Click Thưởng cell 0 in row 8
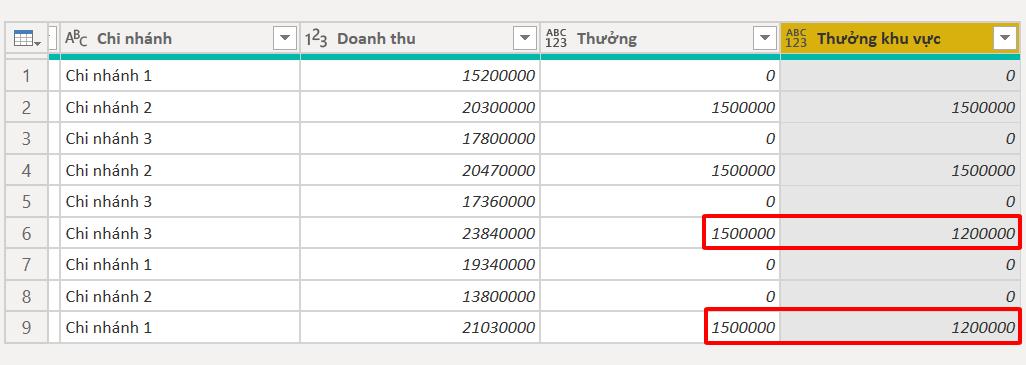 [x=660, y=296]
